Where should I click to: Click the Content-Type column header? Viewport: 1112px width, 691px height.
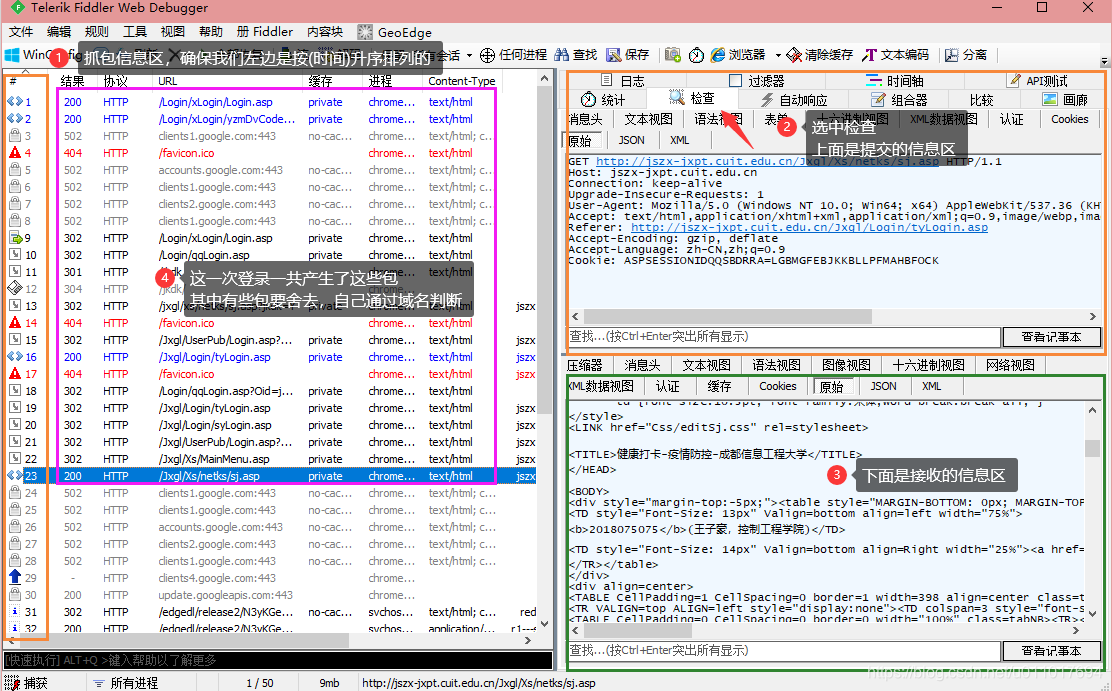tap(461, 81)
